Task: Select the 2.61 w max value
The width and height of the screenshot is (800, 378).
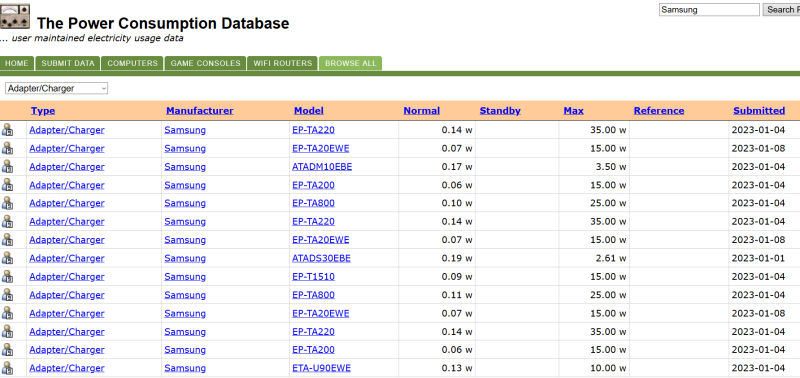Action: (x=611, y=258)
